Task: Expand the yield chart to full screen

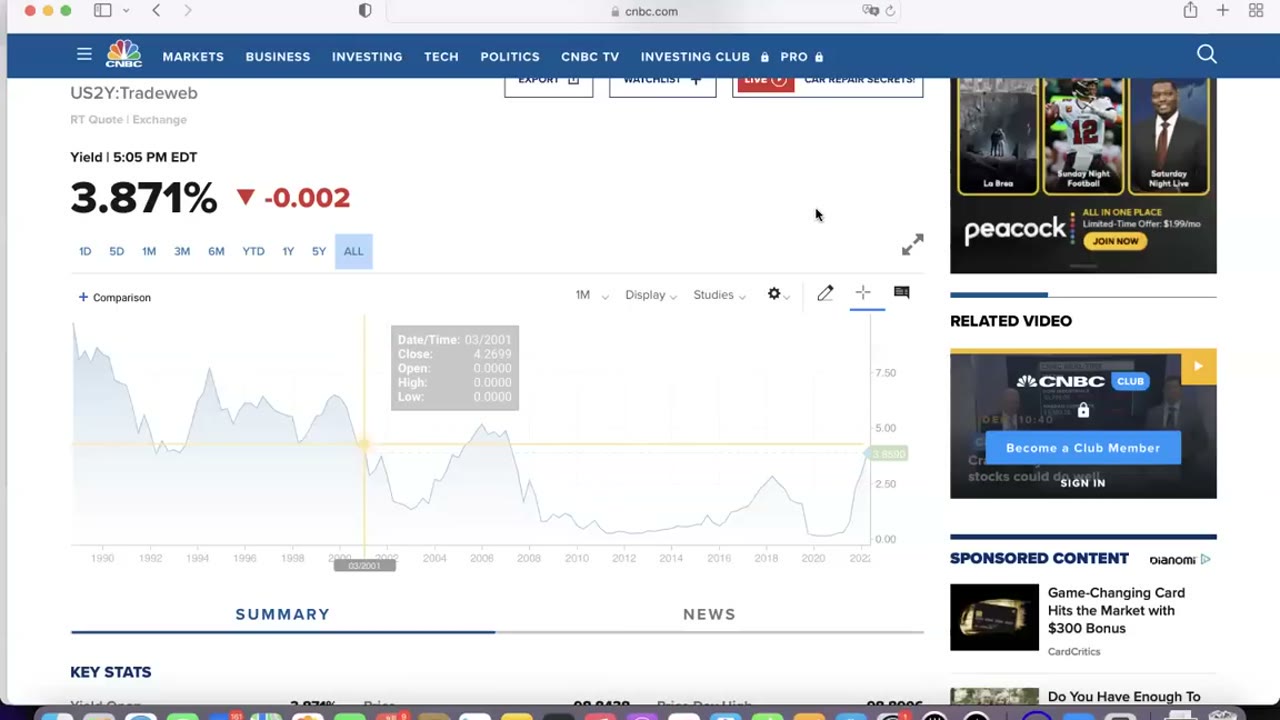Action: pos(912,245)
